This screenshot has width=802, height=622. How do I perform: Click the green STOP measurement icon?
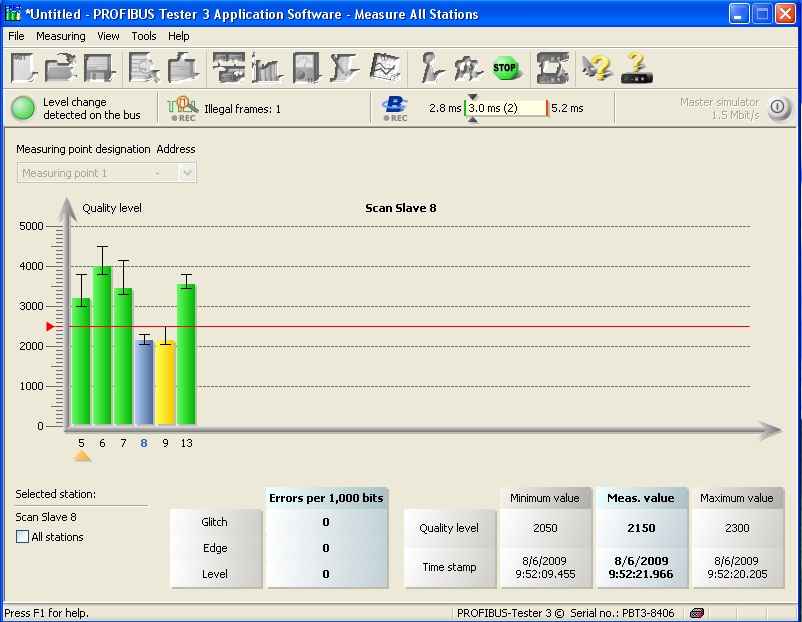pos(505,68)
